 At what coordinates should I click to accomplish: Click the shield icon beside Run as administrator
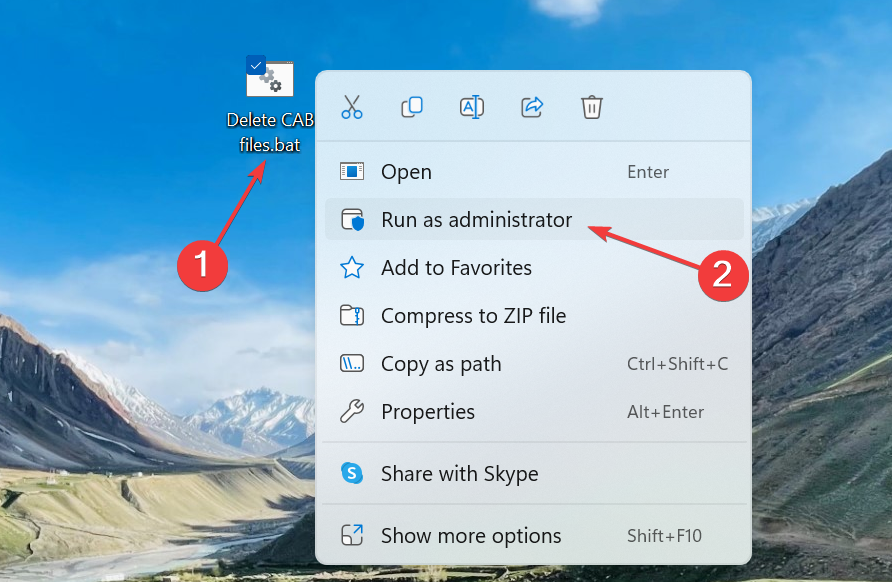click(352, 220)
